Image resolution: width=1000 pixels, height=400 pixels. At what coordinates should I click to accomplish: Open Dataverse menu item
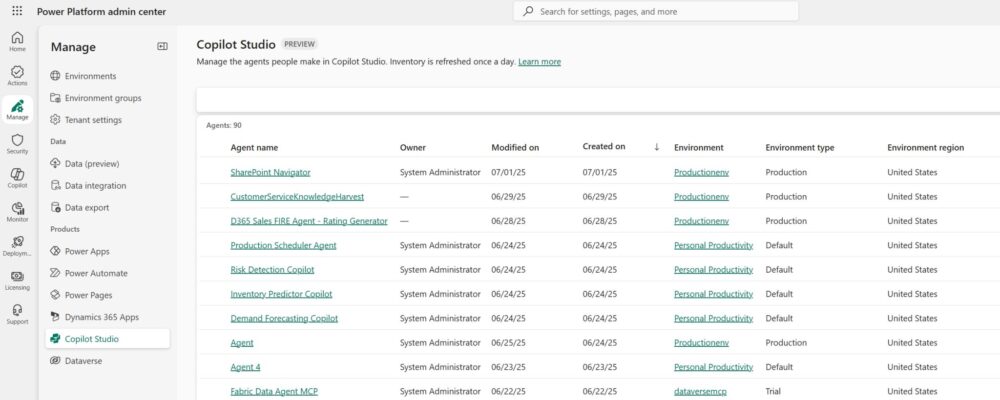pos(107,360)
